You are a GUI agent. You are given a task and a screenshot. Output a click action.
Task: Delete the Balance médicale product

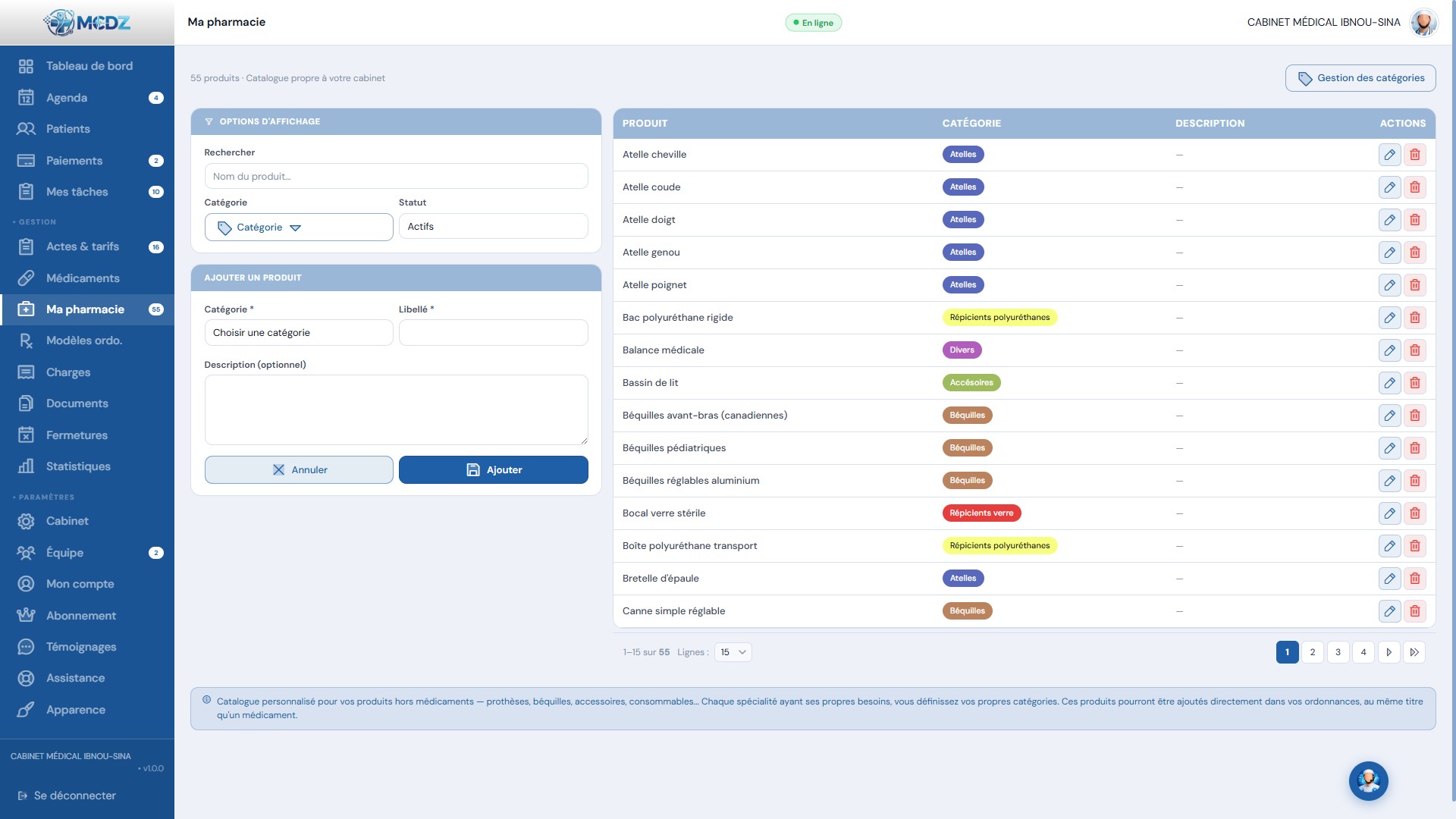1414,350
